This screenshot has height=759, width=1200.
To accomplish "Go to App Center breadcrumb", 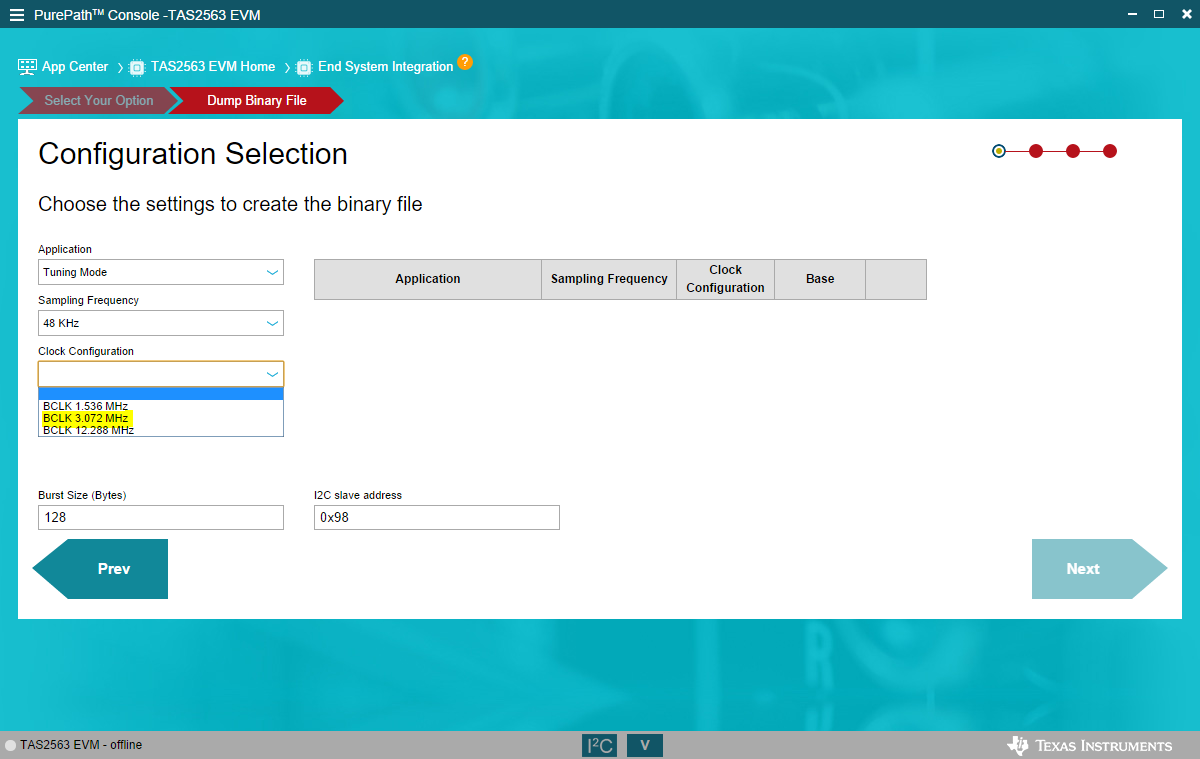I will click(x=75, y=67).
